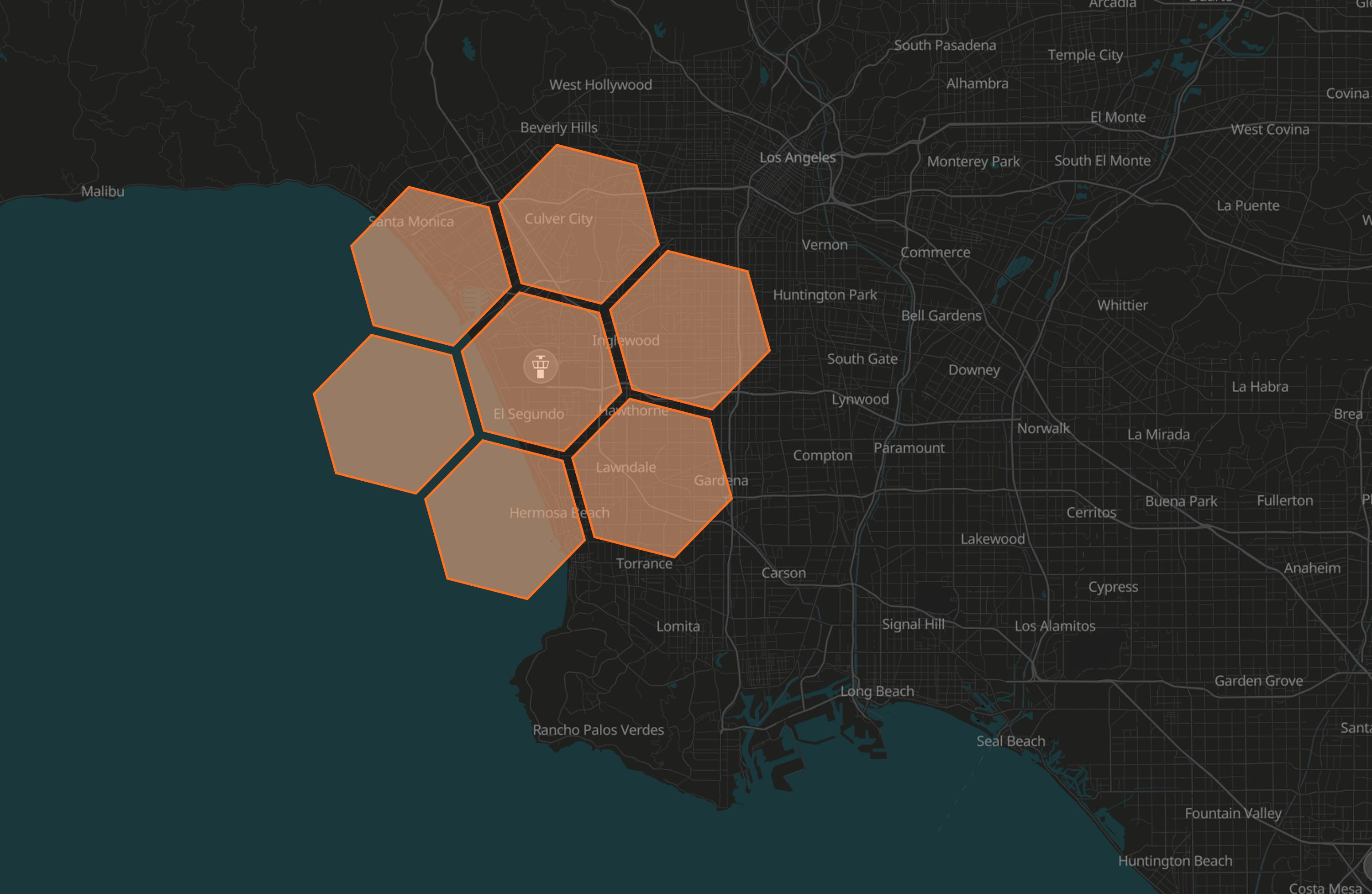Click the Long Beach map label
Viewport: 1372px width, 894px height.
pyautogui.click(x=877, y=691)
